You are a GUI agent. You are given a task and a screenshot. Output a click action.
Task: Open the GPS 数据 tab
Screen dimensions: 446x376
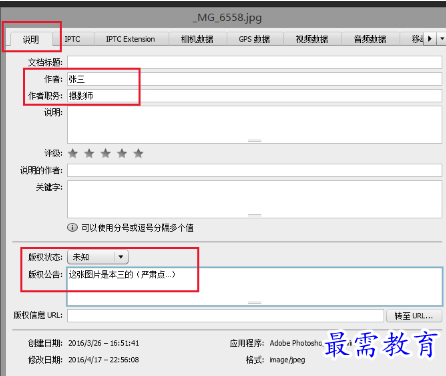click(x=254, y=39)
